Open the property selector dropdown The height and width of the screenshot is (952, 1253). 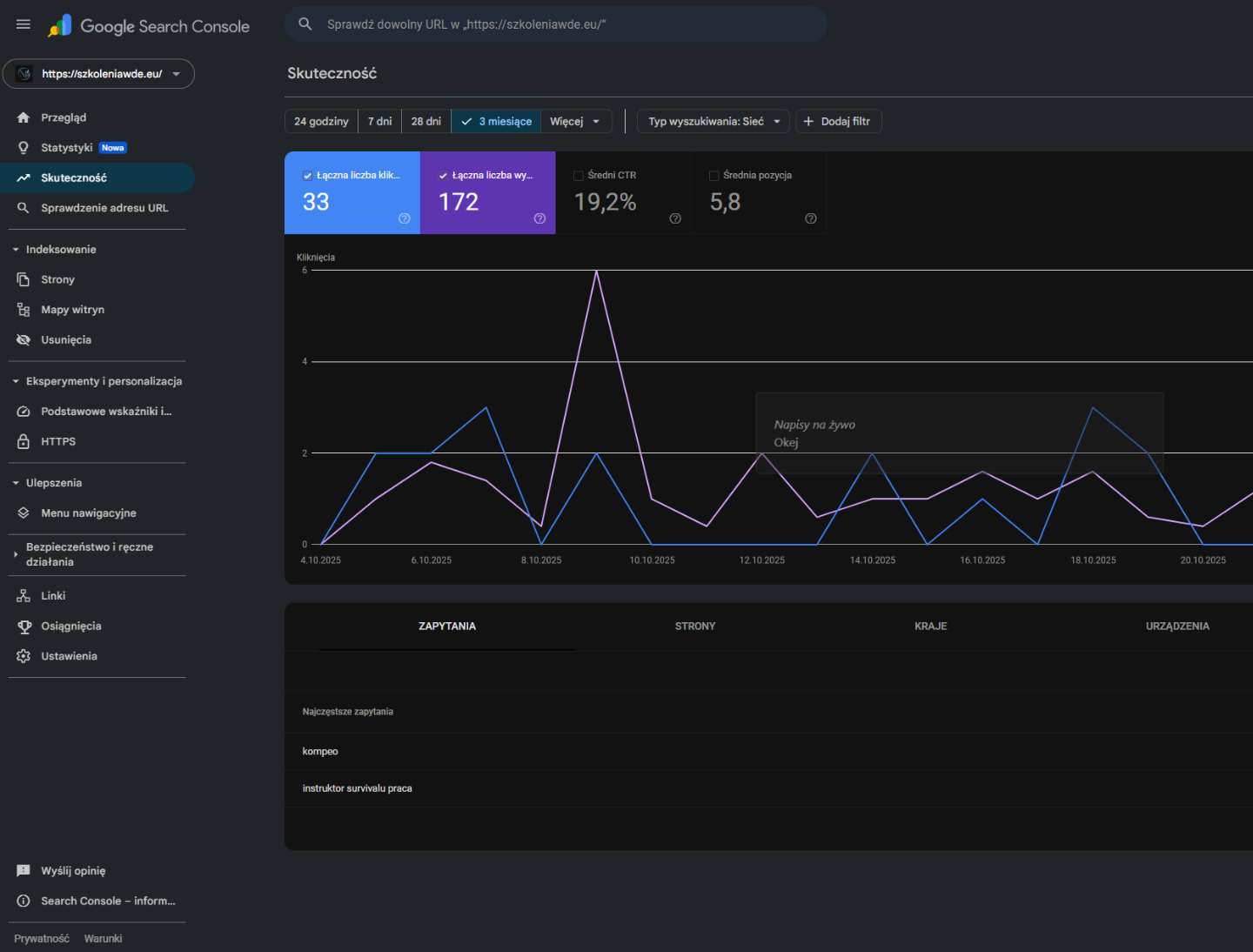point(98,74)
